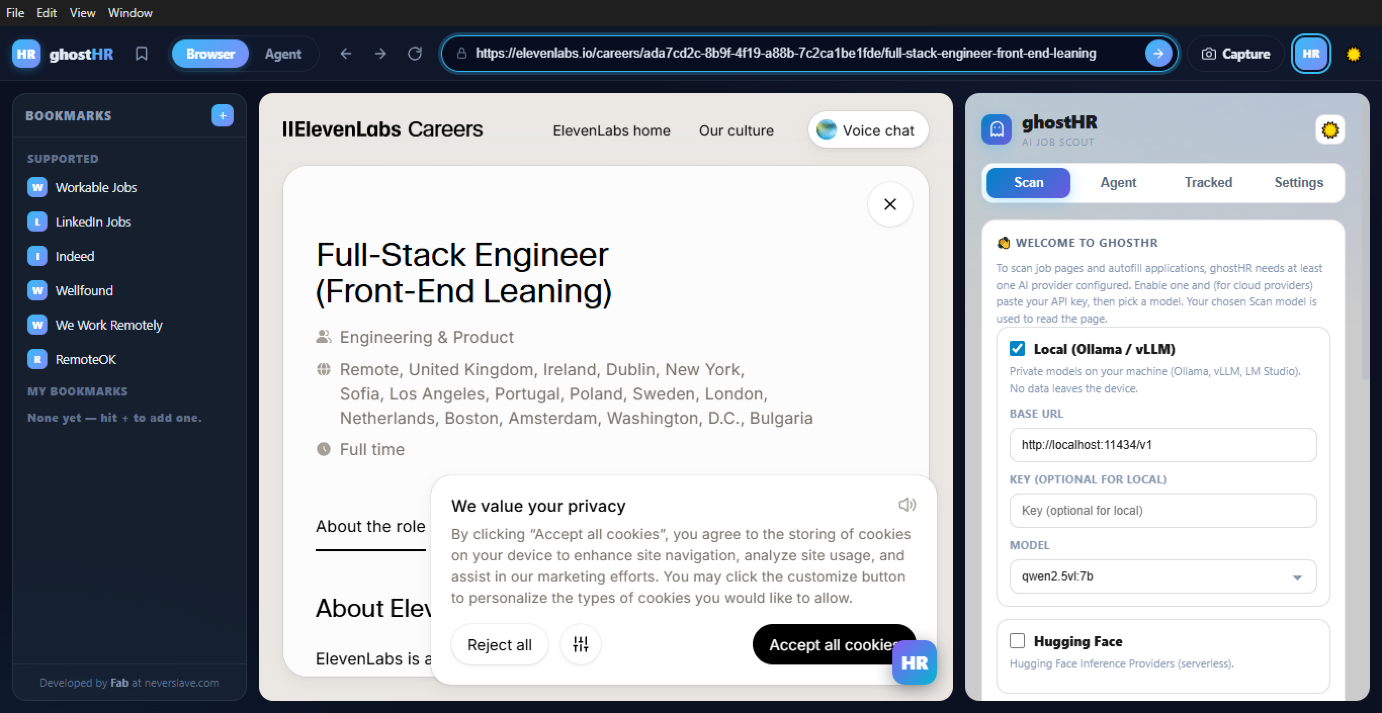Open the Tracked tab

coord(1208,183)
